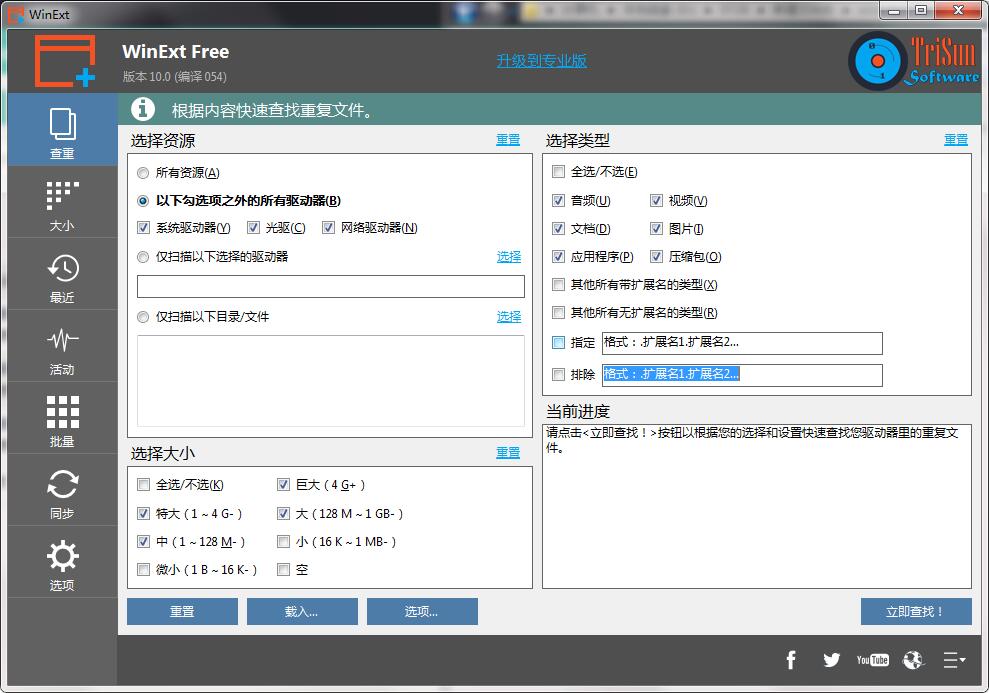Select the 所有资源(A) radio option

tap(141, 172)
